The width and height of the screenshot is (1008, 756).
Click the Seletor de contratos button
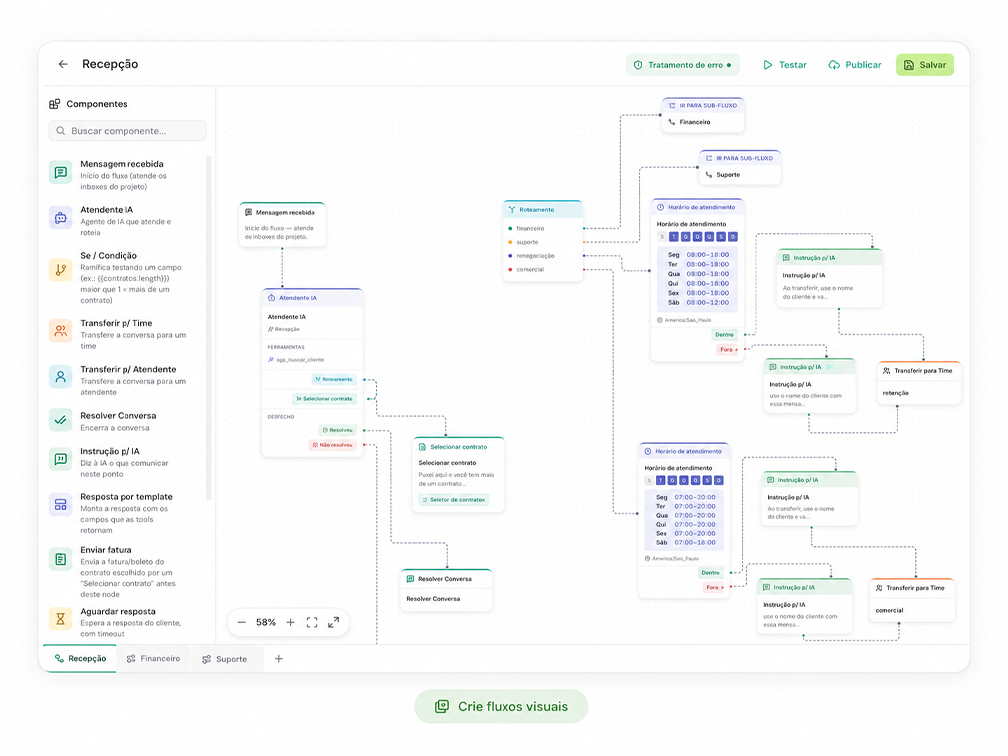coord(454,500)
